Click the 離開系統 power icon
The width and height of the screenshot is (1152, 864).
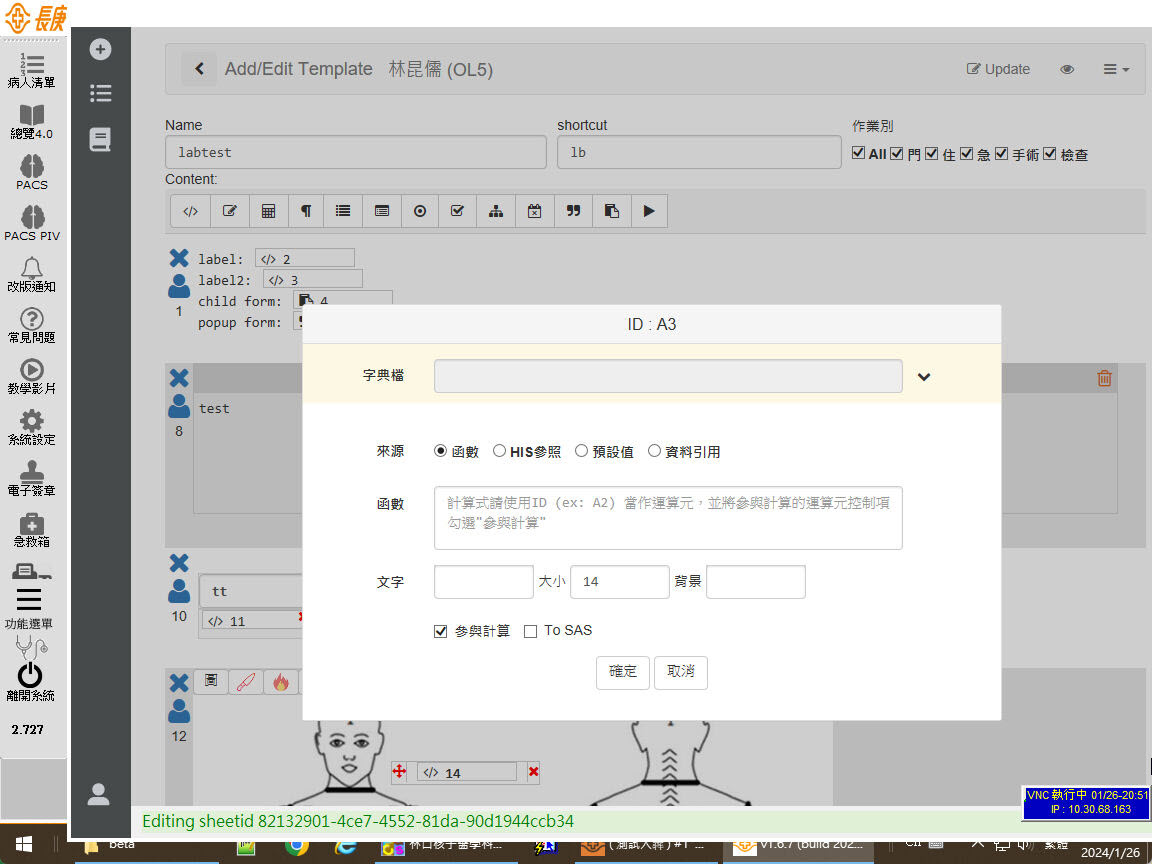point(31,675)
